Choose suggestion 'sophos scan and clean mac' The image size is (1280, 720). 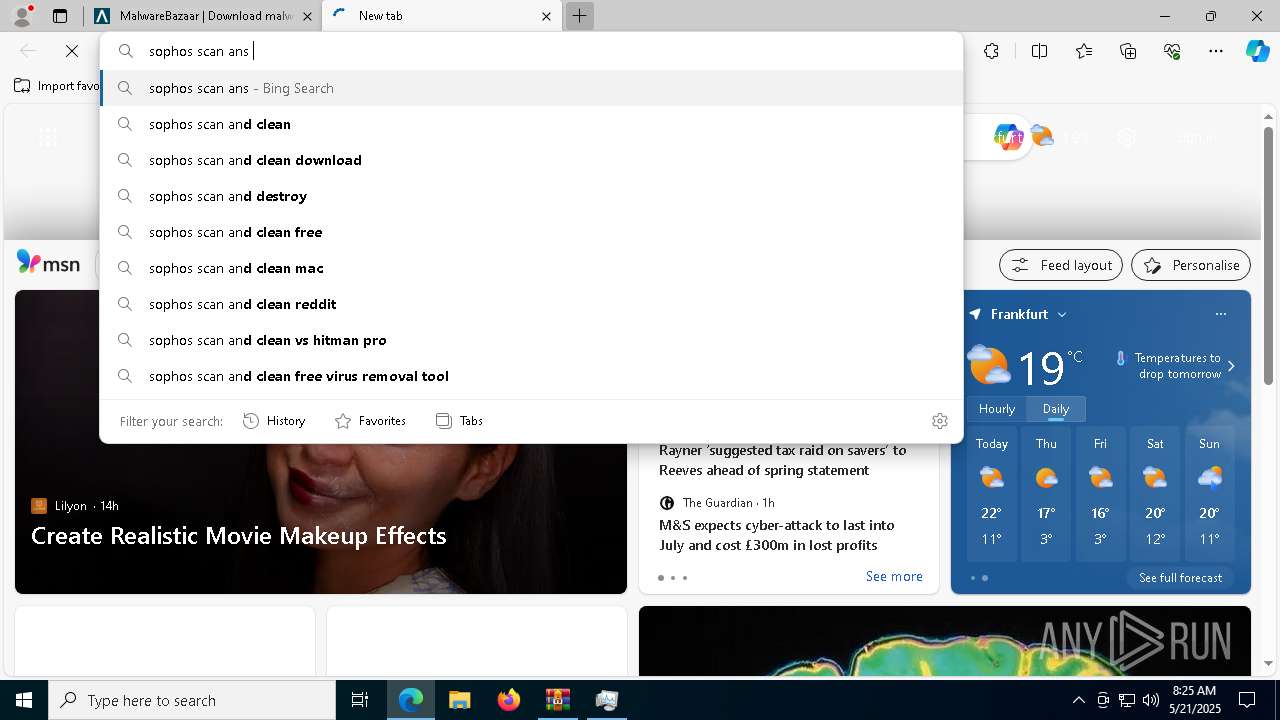532,268
